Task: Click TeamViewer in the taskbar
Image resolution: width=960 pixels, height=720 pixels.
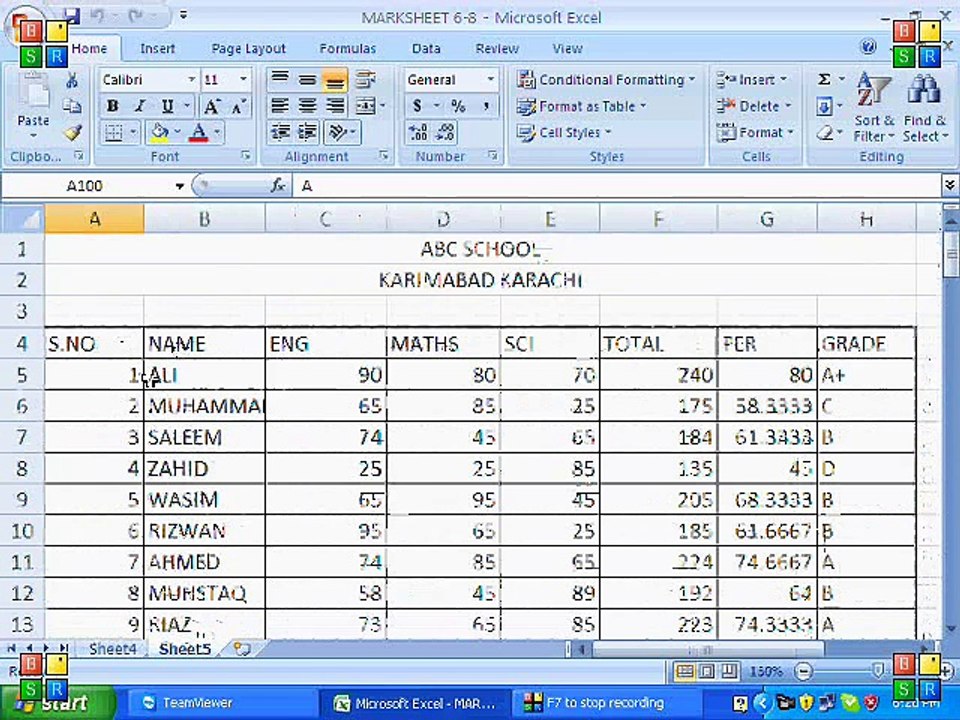Action: 223,703
